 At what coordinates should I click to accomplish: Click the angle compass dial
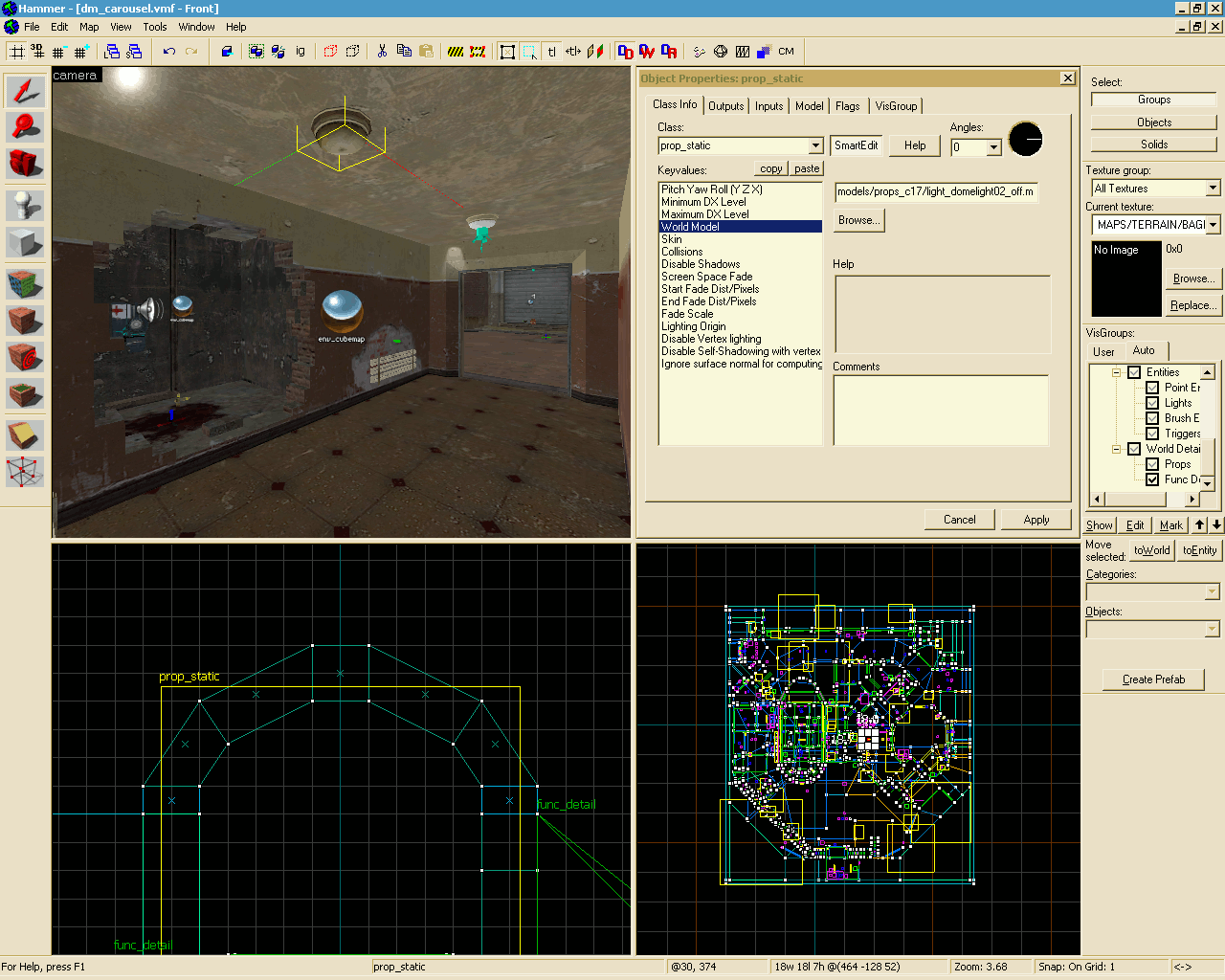[1026, 140]
